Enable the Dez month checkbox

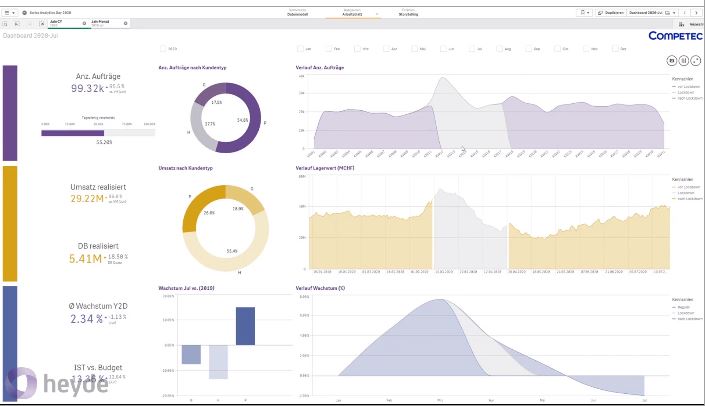(x=616, y=49)
